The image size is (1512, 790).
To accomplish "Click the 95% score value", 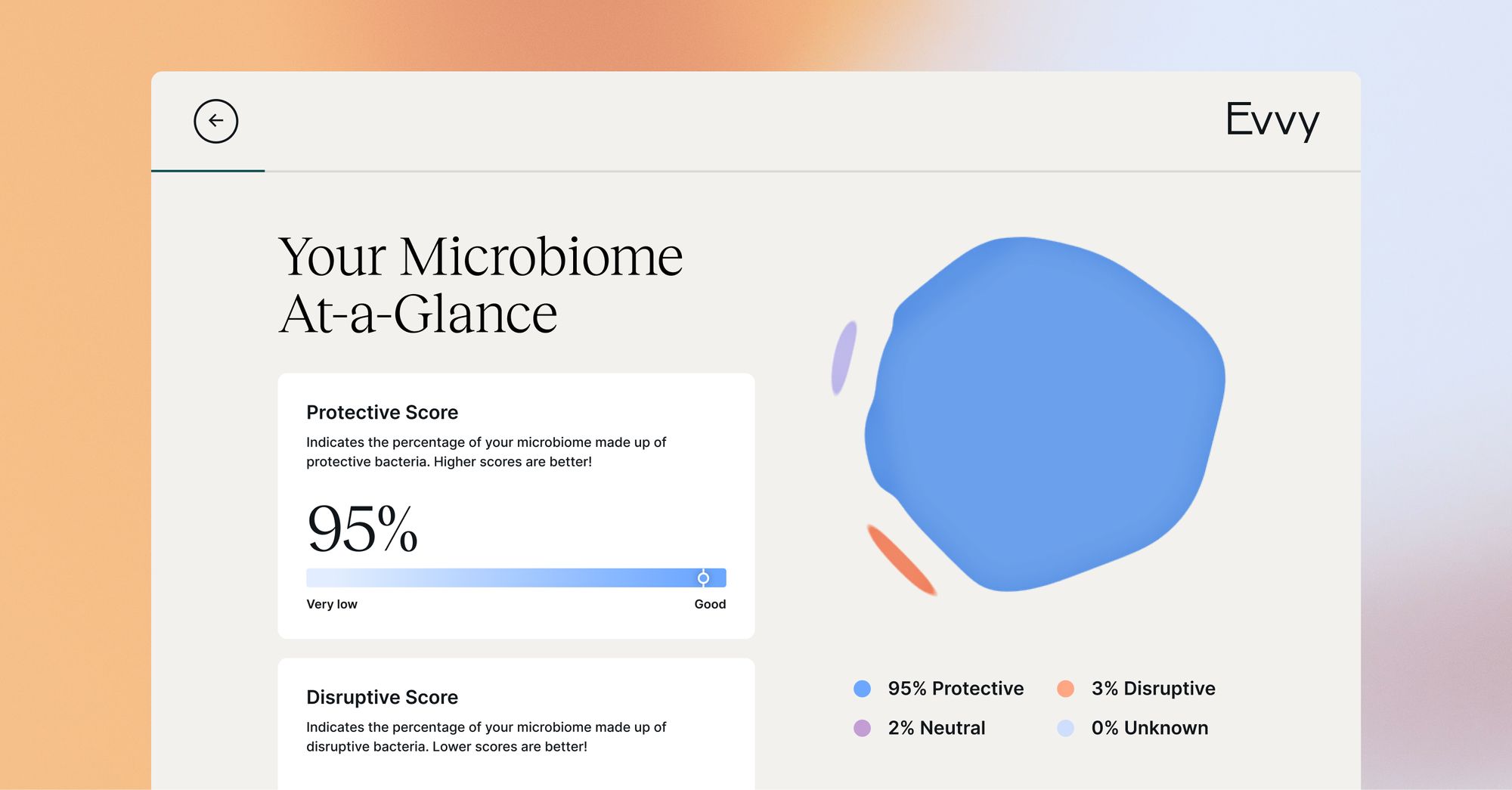I will coord(362,528).
